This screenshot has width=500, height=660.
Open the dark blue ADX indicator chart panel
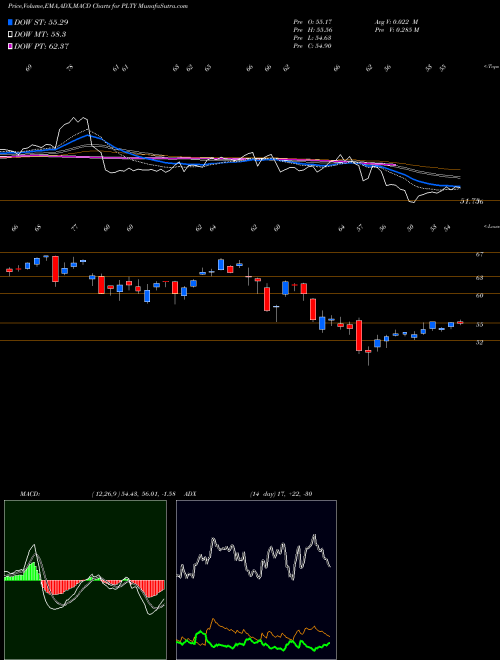(x=256, y=580)
